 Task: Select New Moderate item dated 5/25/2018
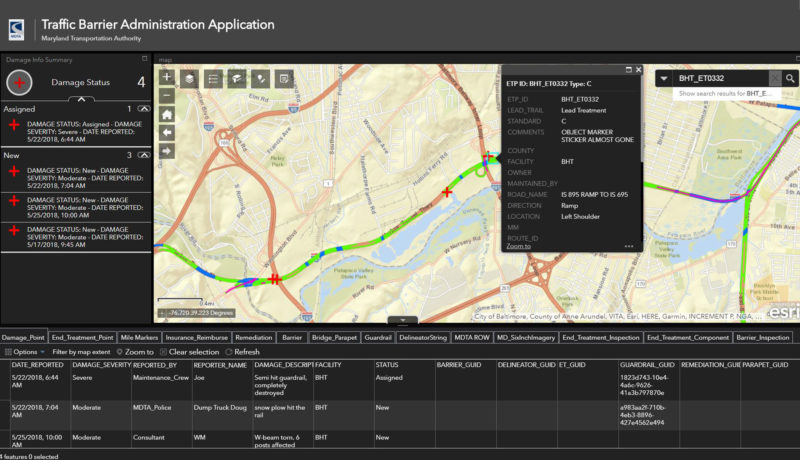(76, 208)
